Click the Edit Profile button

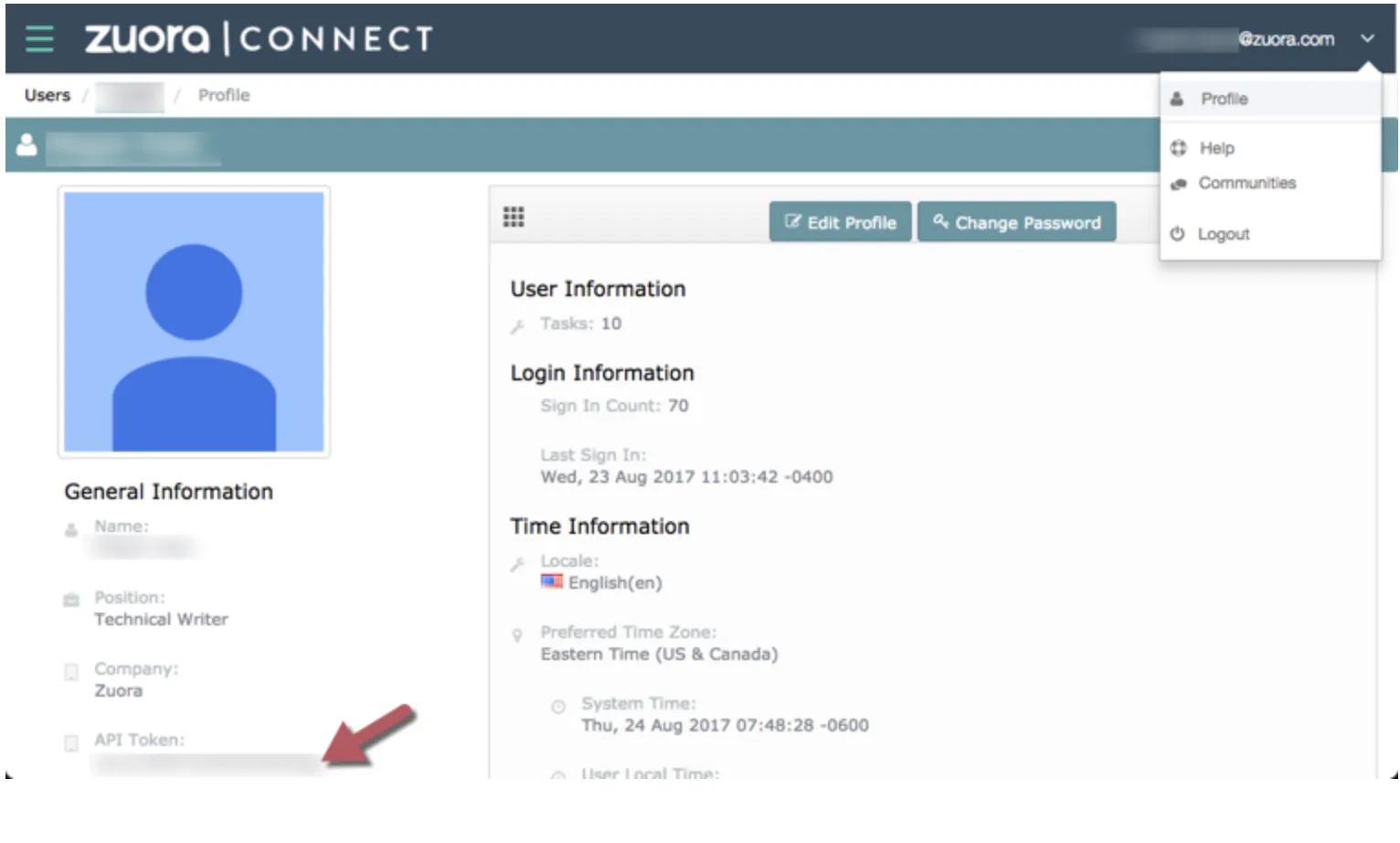pyautogui.click(x=841, y=222)
